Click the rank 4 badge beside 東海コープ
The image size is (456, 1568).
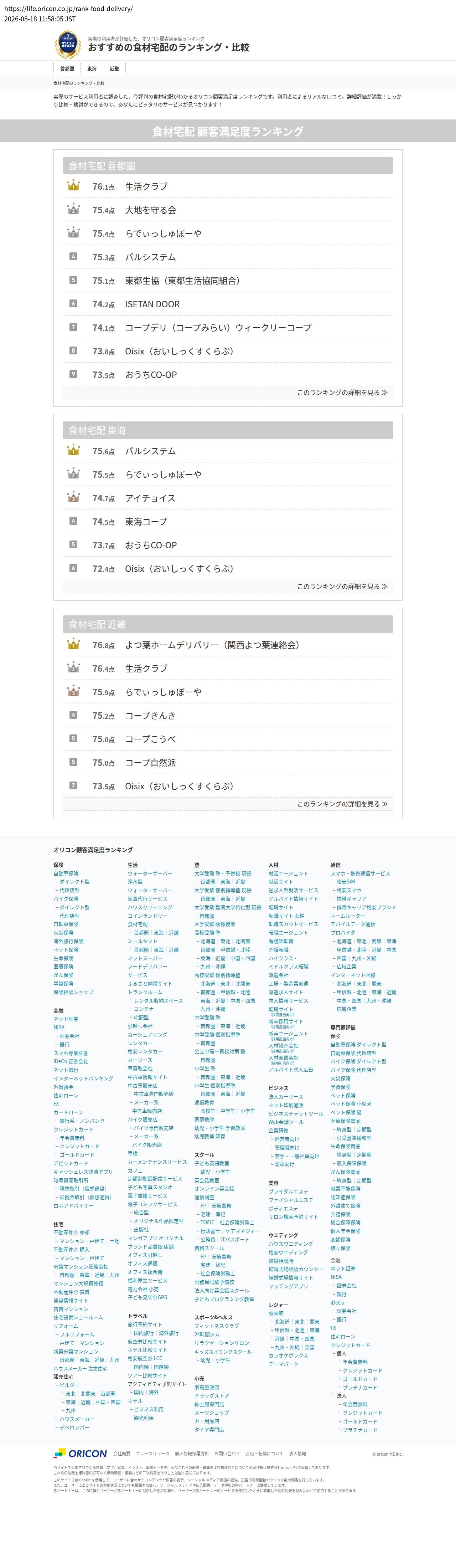pyautogui.click(x=73, y=521)
